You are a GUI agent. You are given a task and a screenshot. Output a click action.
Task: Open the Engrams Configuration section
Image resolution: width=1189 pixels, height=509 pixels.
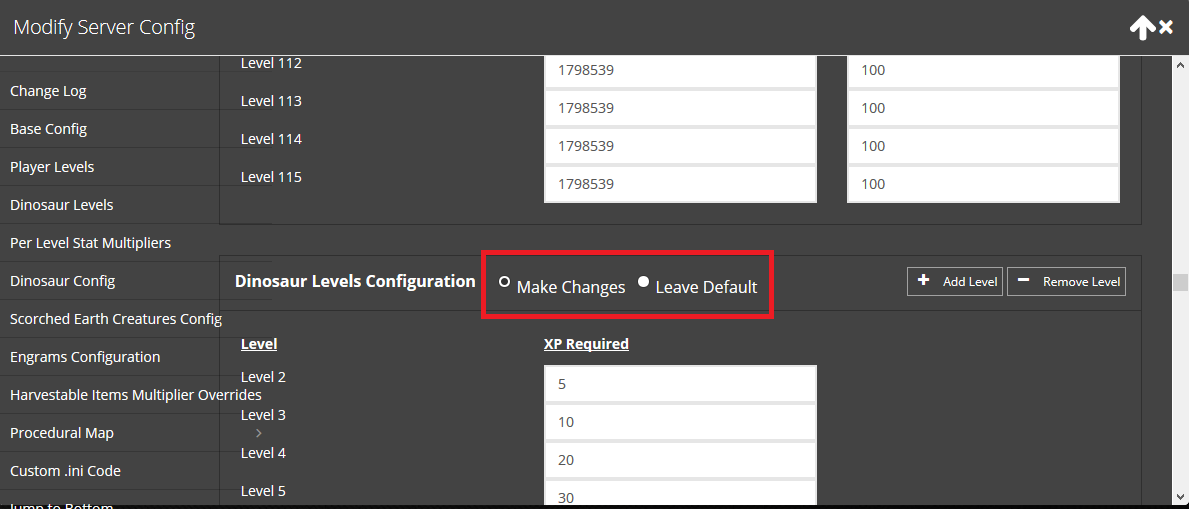(x=85, y=357)
